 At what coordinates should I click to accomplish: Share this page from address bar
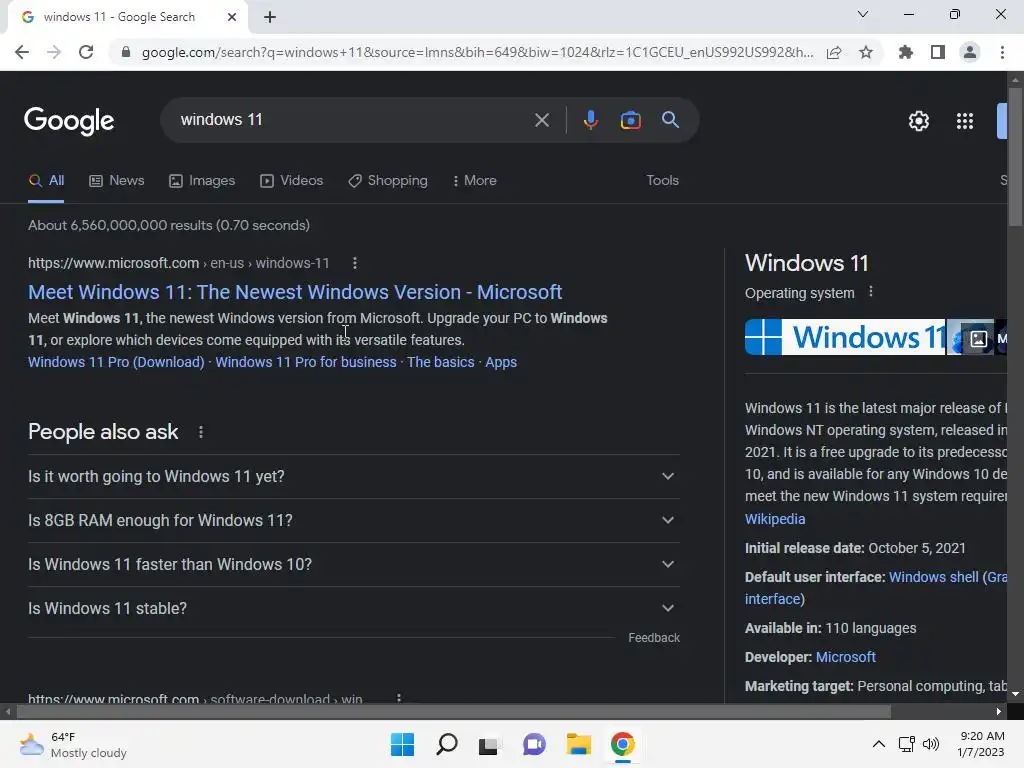click(x=834, y=52)
